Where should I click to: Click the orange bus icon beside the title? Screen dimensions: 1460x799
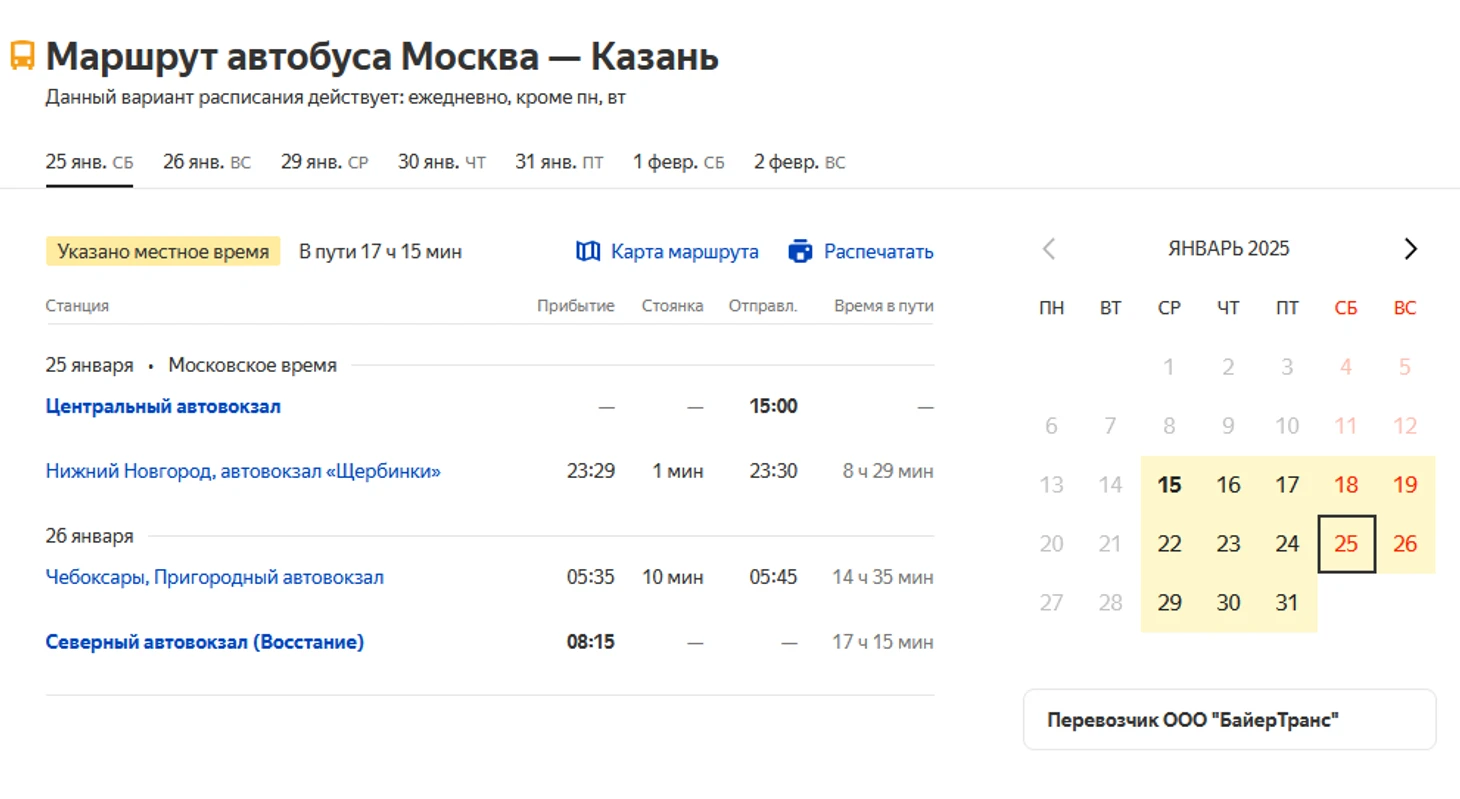click(x=22, y=56)
